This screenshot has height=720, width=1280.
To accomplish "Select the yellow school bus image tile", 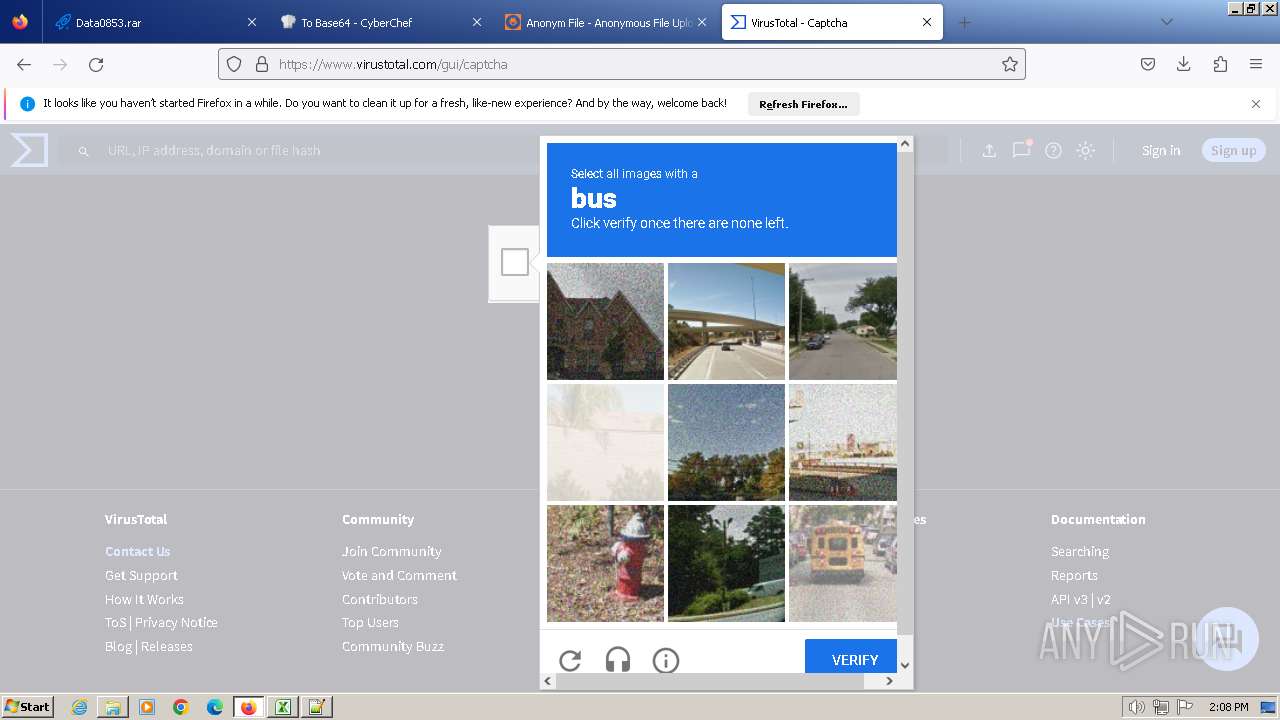I will [x=842, y=563].
